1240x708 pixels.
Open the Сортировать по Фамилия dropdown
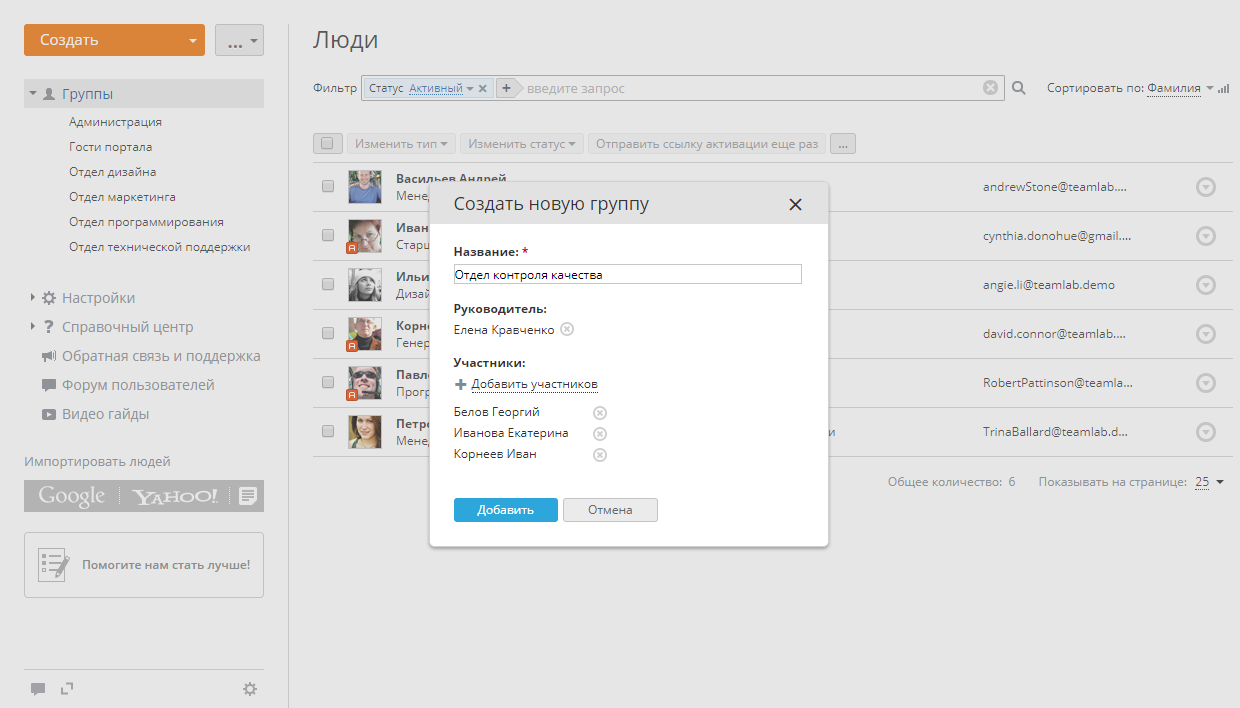[x=1180, y=88]
